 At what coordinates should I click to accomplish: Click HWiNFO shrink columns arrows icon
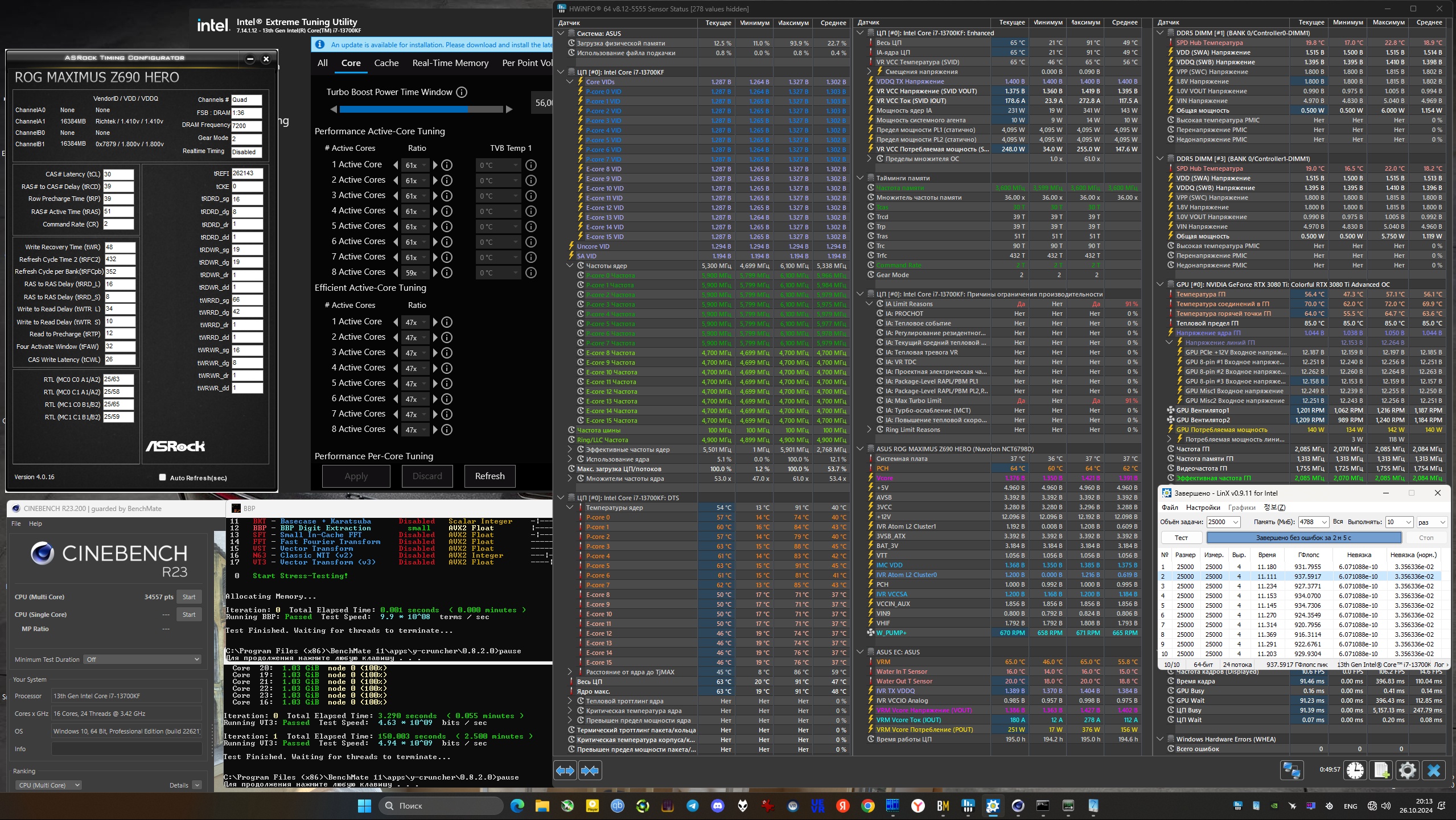(x=590, y=770)
